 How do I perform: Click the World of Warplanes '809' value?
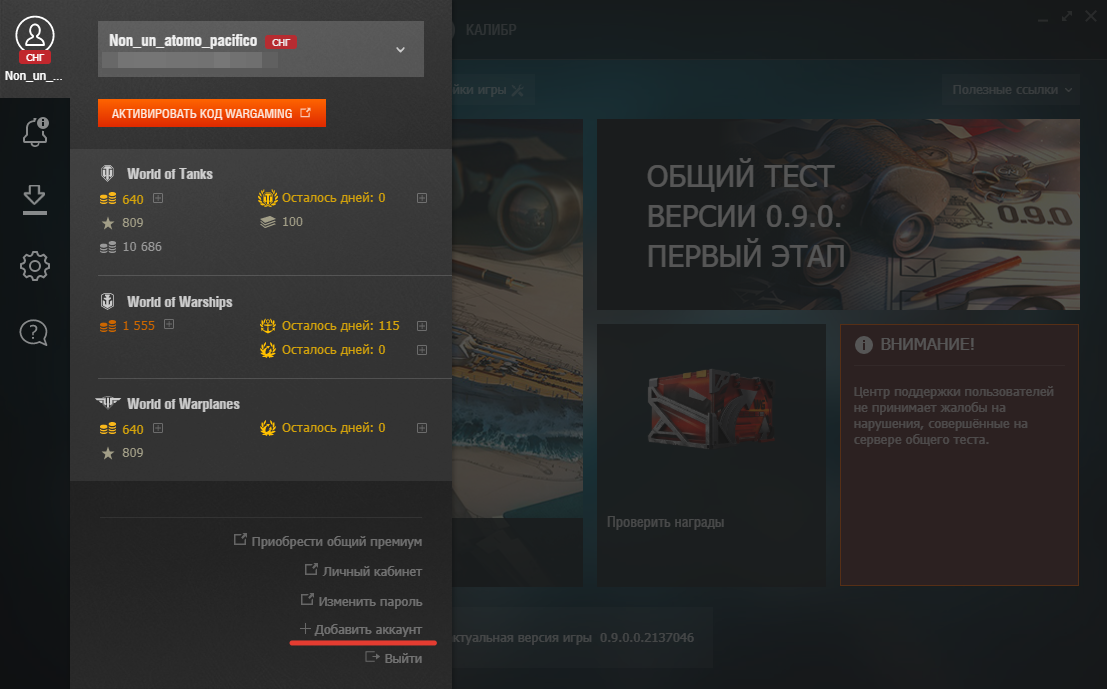tap(133, 453)
